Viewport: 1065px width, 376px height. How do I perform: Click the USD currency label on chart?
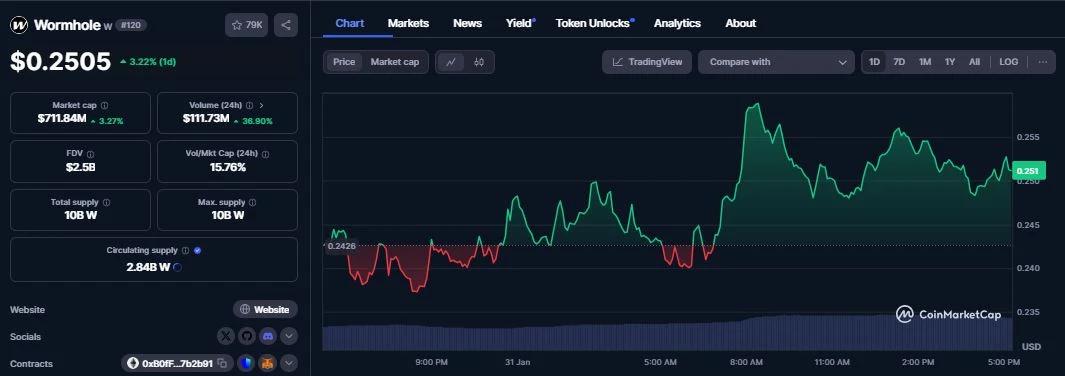pos(1031,346)
